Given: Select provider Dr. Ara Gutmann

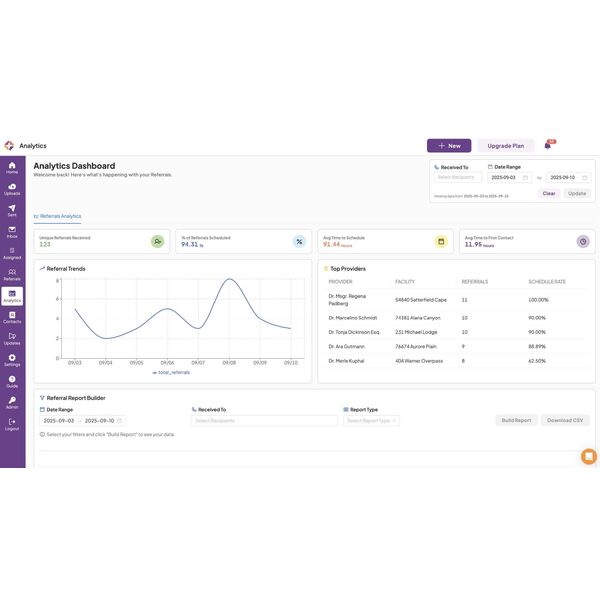Looking at the screenshot, I should (346, 346).
